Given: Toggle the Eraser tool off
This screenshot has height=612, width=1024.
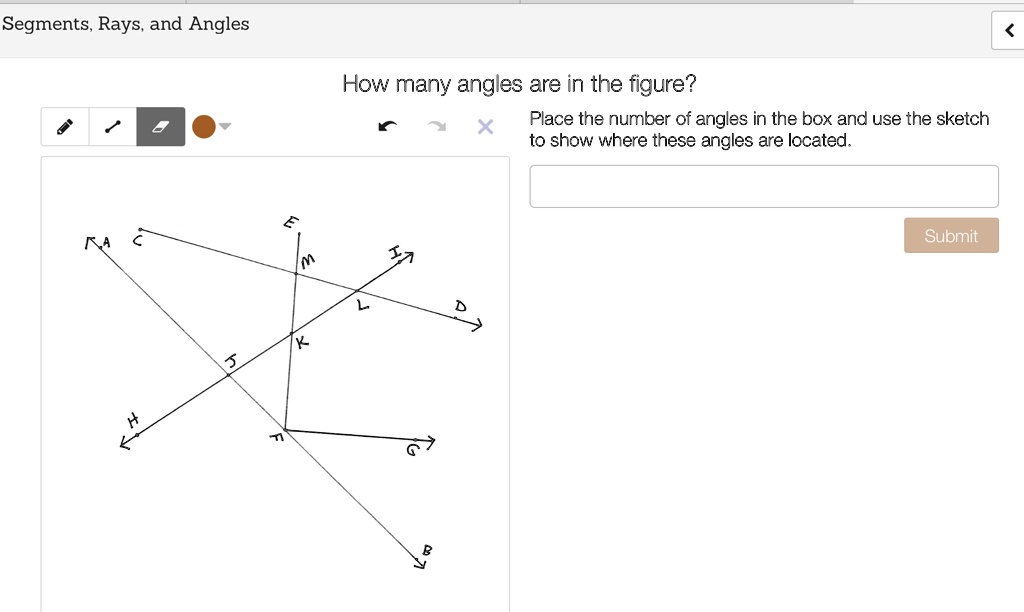Looking at the screenshot, I should tap(158, 126).
